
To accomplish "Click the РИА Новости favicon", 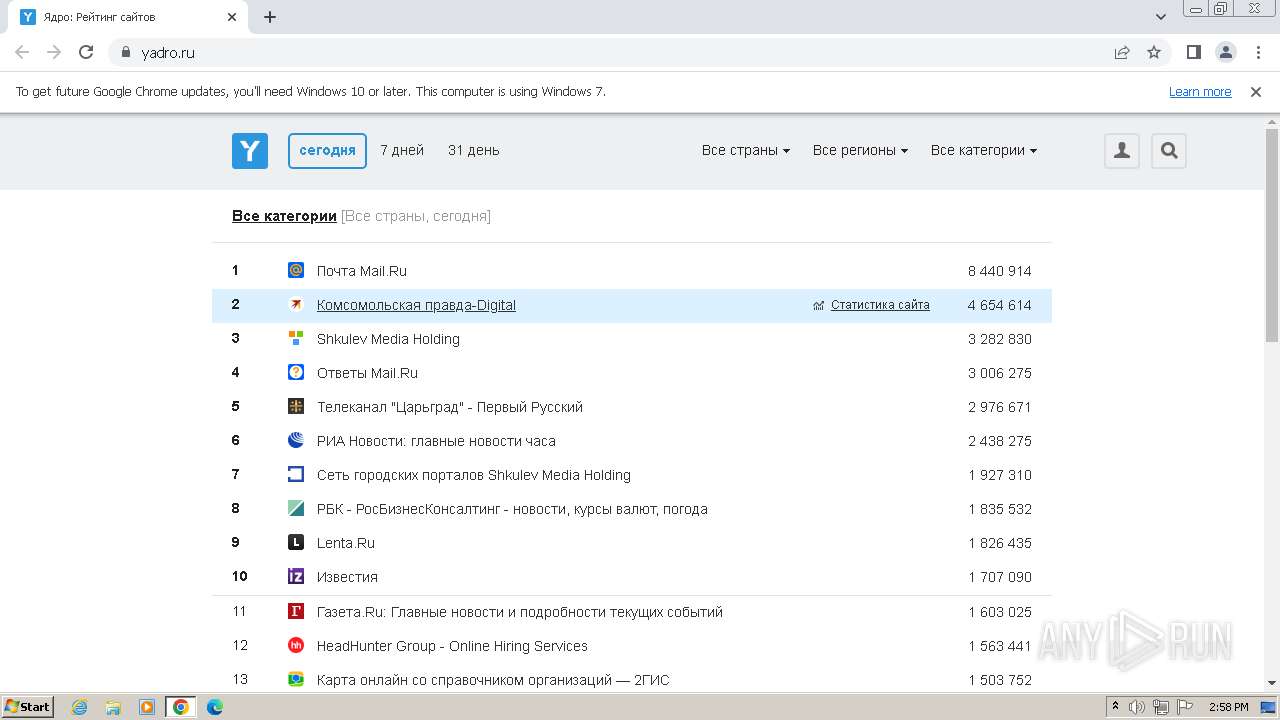I will coord(296,440).
